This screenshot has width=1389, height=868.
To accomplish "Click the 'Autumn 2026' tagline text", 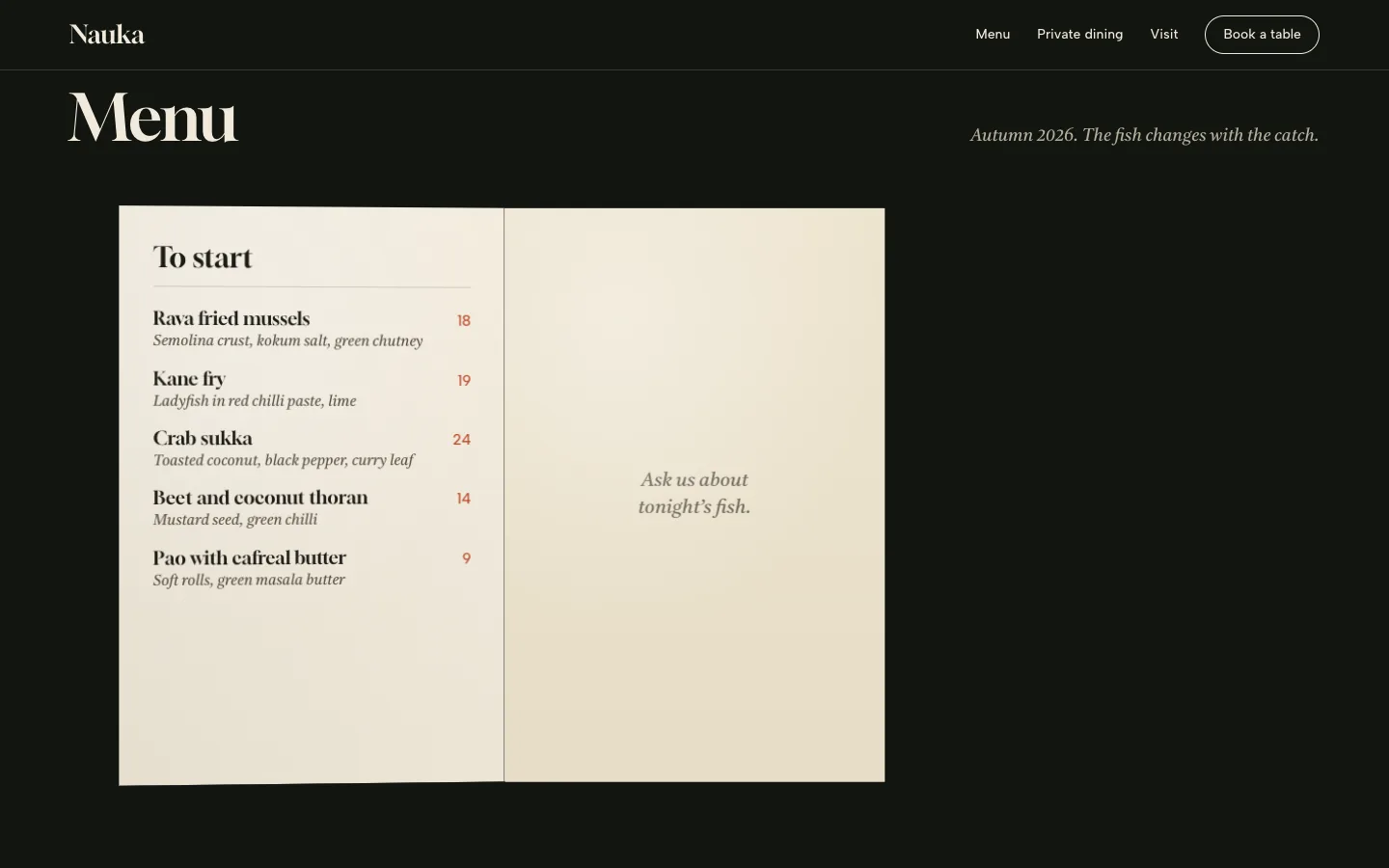I will (1144, 135).
